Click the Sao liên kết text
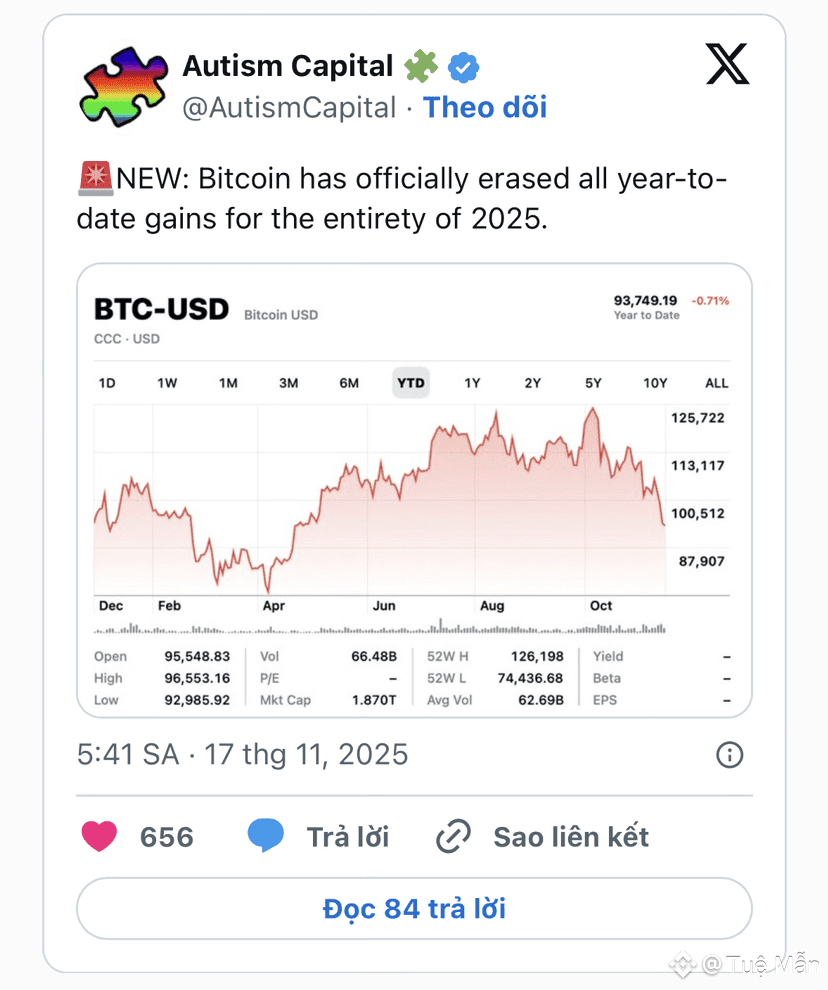 571,837
